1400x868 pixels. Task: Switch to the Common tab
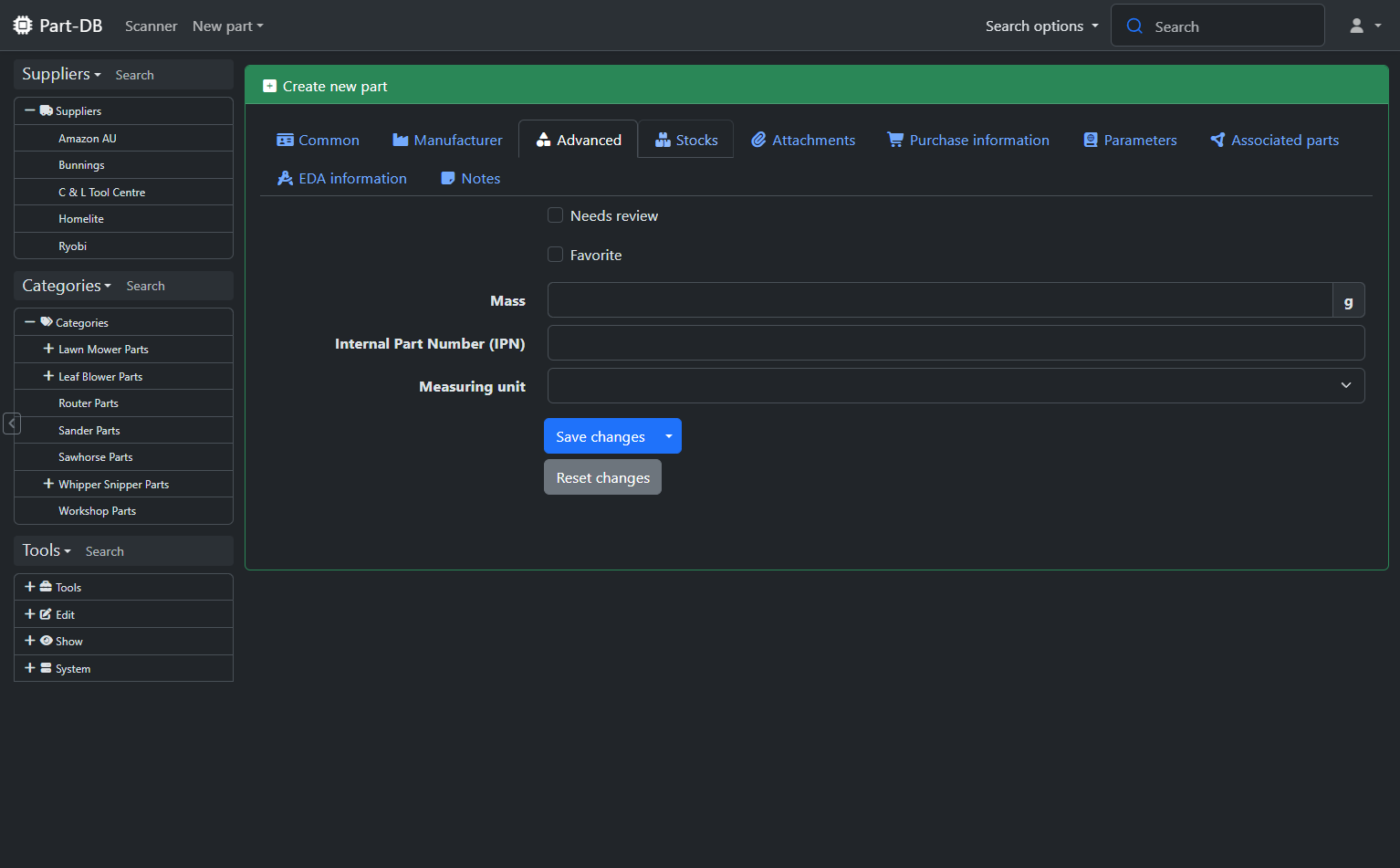[318, 140]
